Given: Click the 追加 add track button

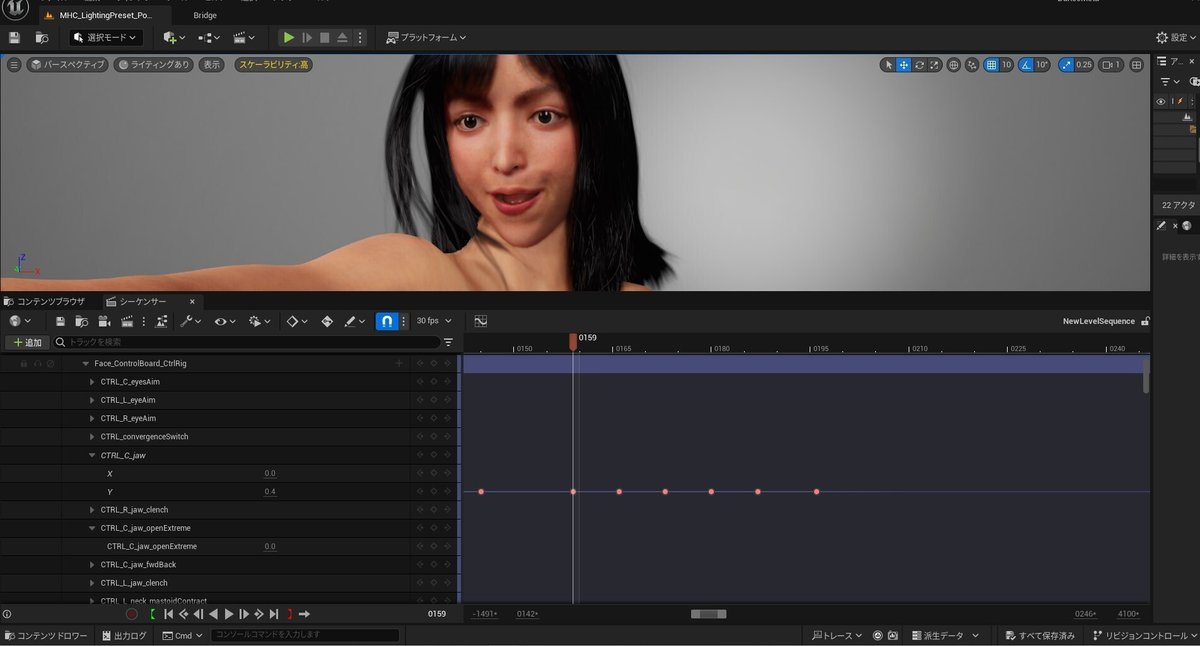Looking at the screenshot, I should pos(28,342).
